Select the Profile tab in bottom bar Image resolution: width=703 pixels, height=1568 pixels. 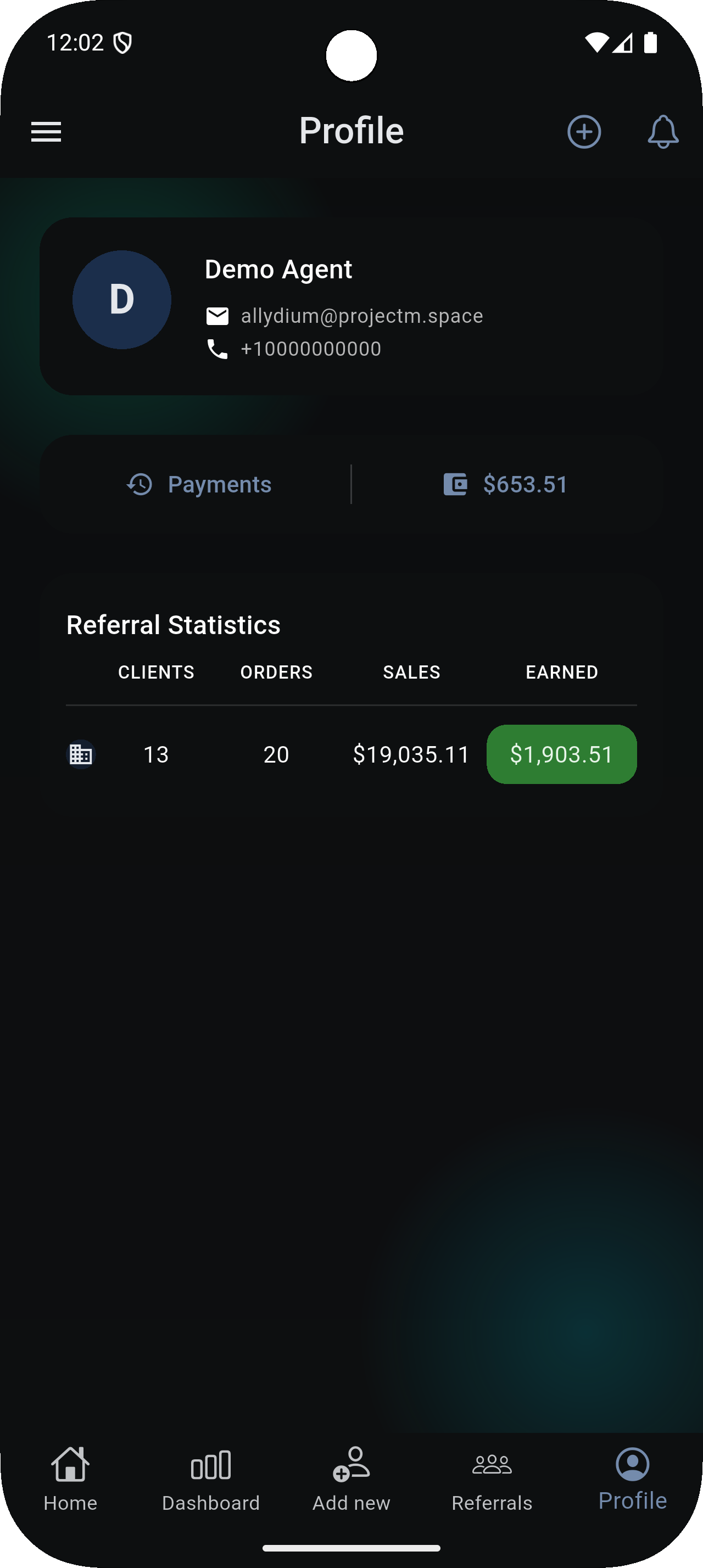click(x=632, y=1479)
